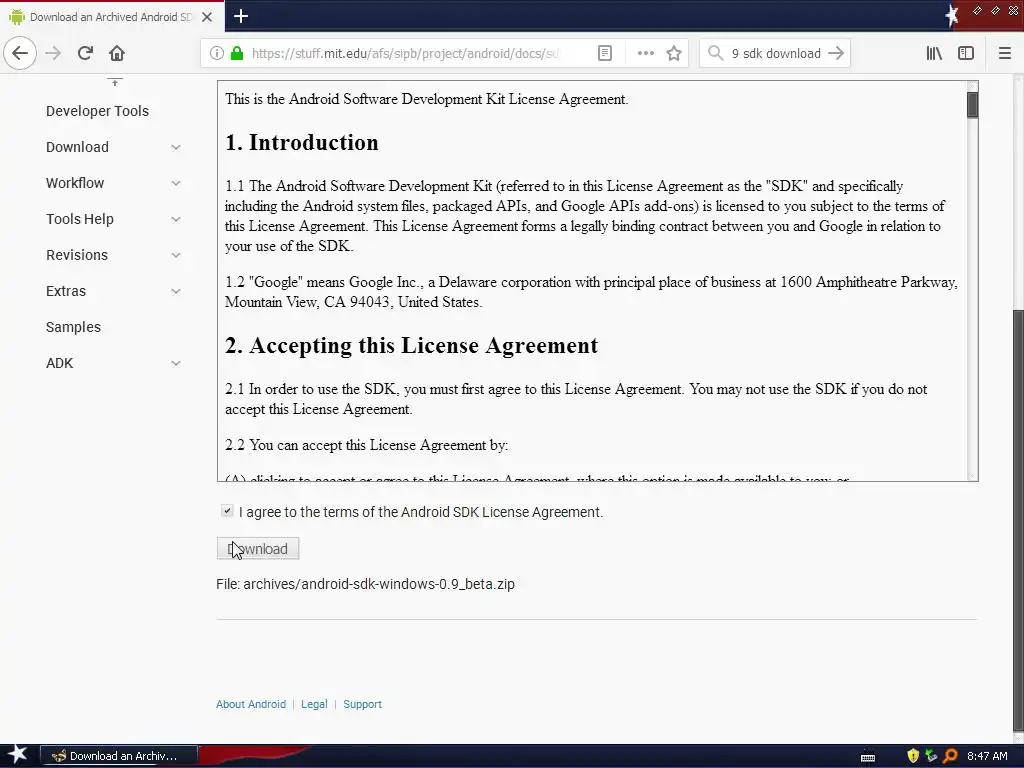Bookmark this page with star icon
1024x768 pixels.
[x=674, y=53]
